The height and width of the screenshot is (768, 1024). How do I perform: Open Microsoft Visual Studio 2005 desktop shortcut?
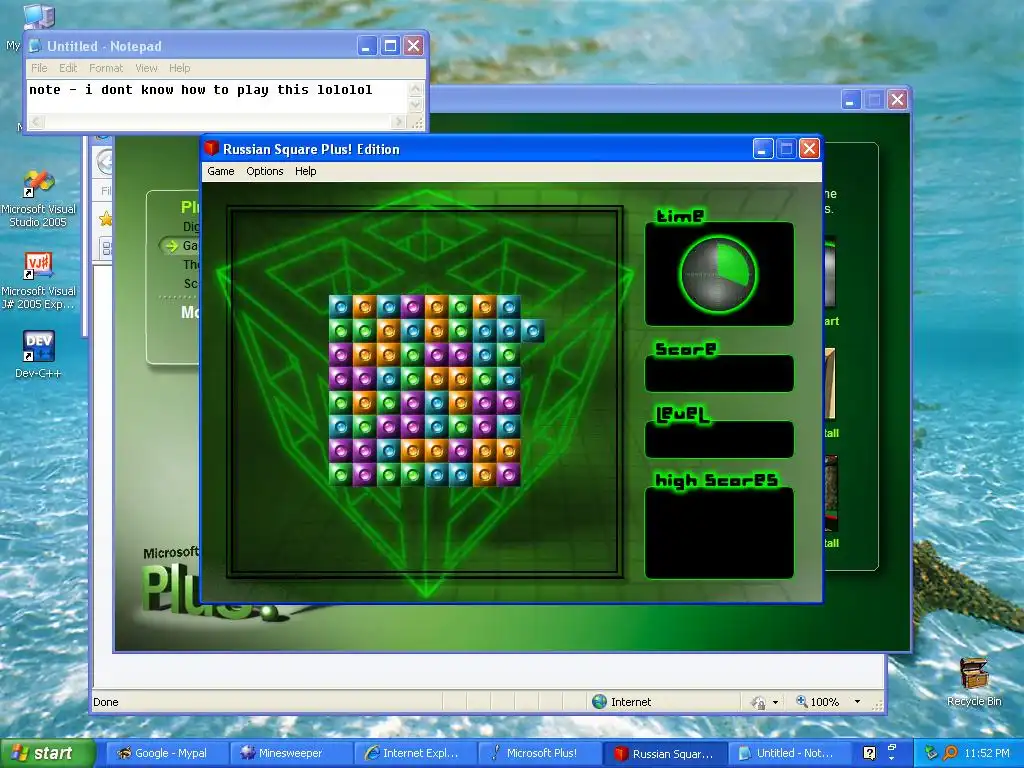[39, 198]
